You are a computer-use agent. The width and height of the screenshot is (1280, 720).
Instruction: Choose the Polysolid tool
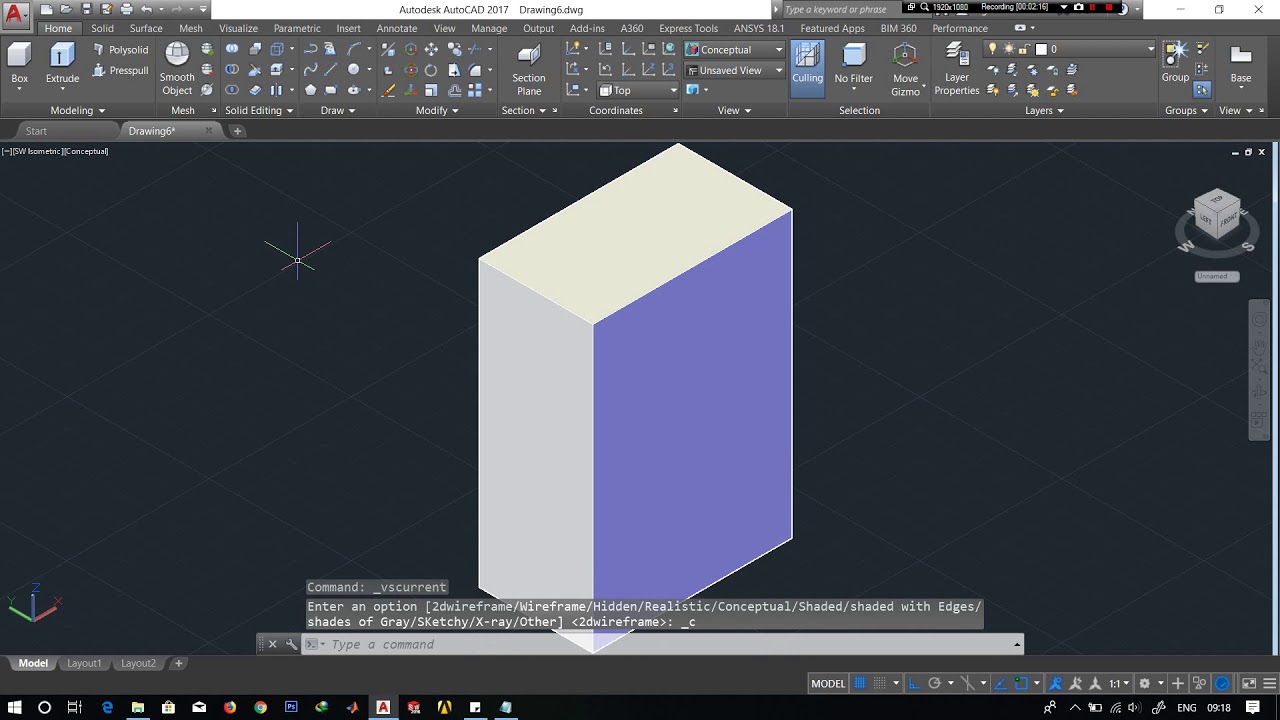coord(120,49)
